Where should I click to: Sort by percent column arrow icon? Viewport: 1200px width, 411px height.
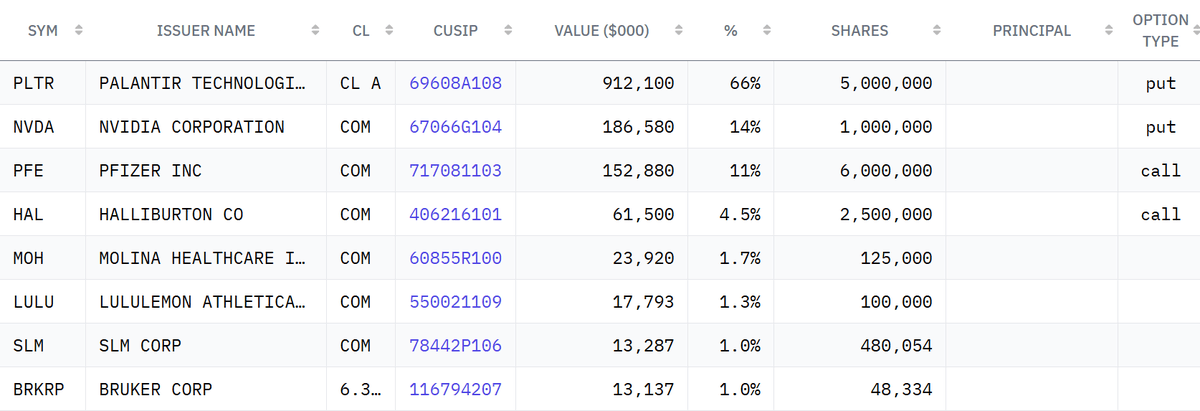(767, 31)
